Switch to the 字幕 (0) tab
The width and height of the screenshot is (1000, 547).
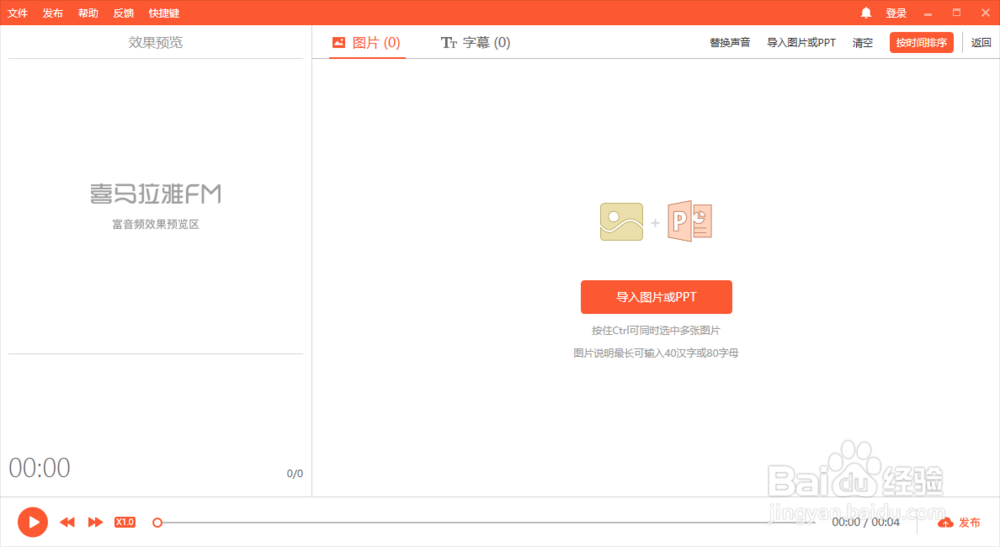click(476, 43)
